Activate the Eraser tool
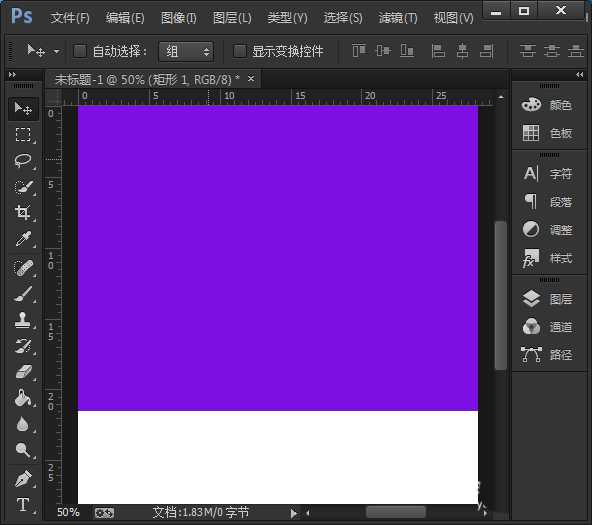The image size is (592, 525). pyautogui.click(x=23, y=372)
